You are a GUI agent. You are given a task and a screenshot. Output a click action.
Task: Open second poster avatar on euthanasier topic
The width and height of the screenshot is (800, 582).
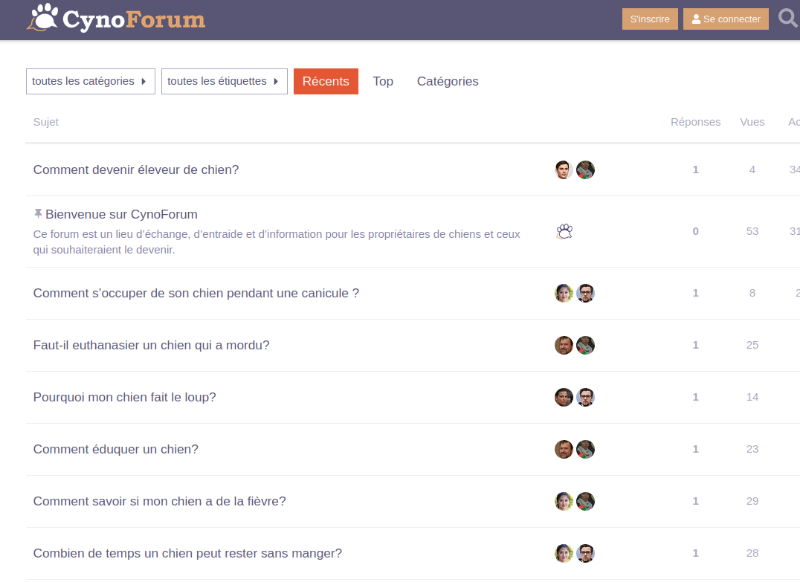click(x=585, y=345)
